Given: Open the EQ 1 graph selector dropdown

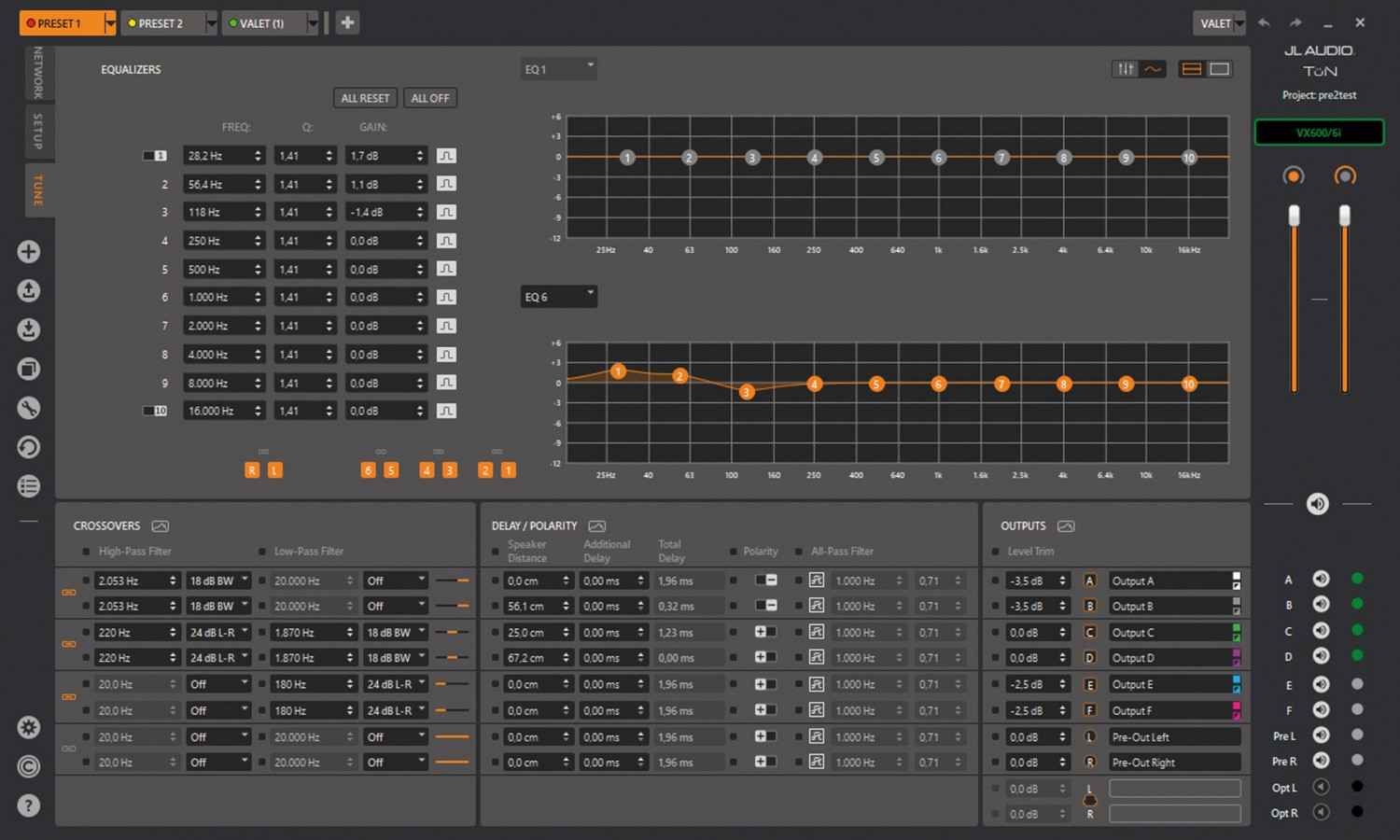Looking at the screenshot, I should (x=558, y=69).
